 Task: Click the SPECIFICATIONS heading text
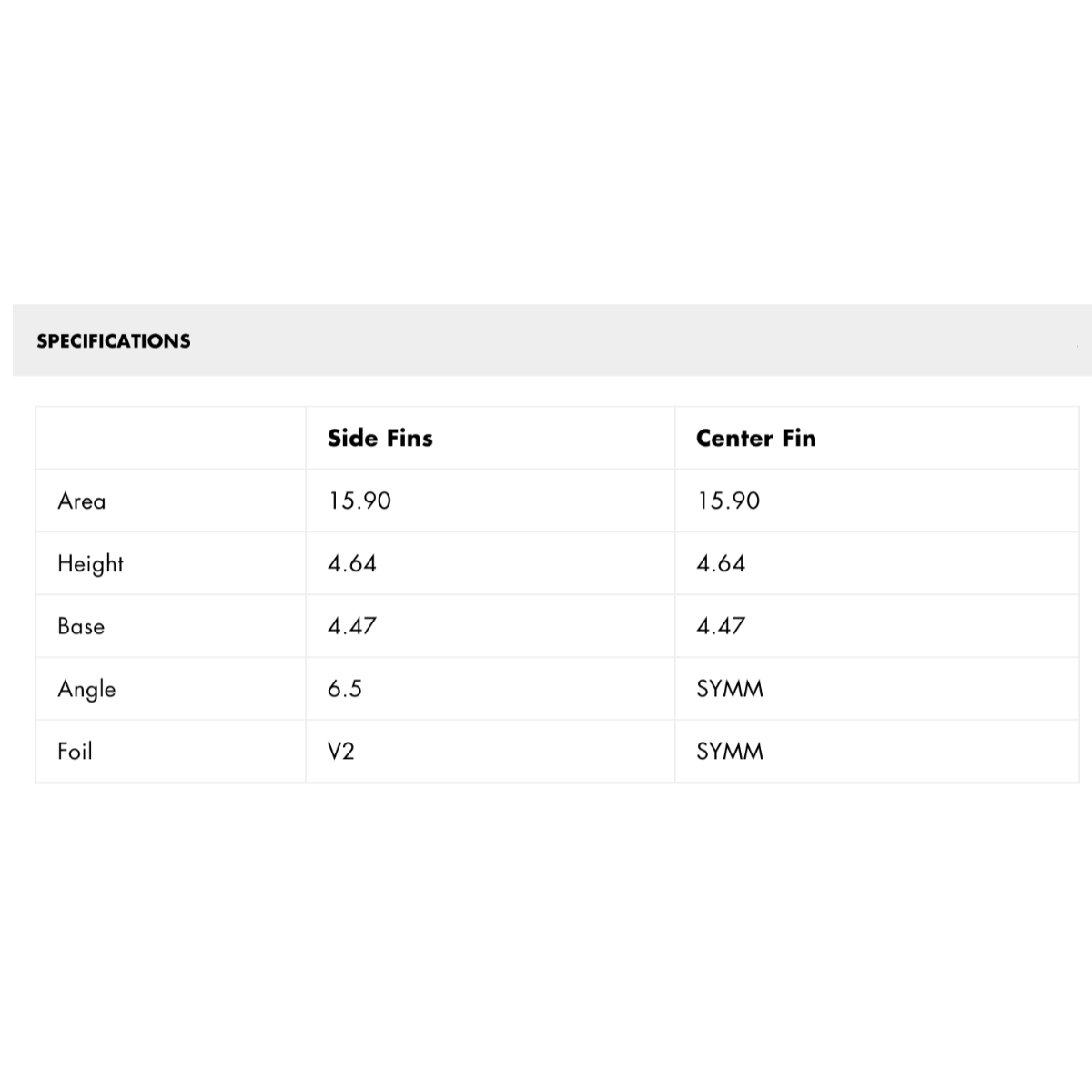tap(114, 341)
